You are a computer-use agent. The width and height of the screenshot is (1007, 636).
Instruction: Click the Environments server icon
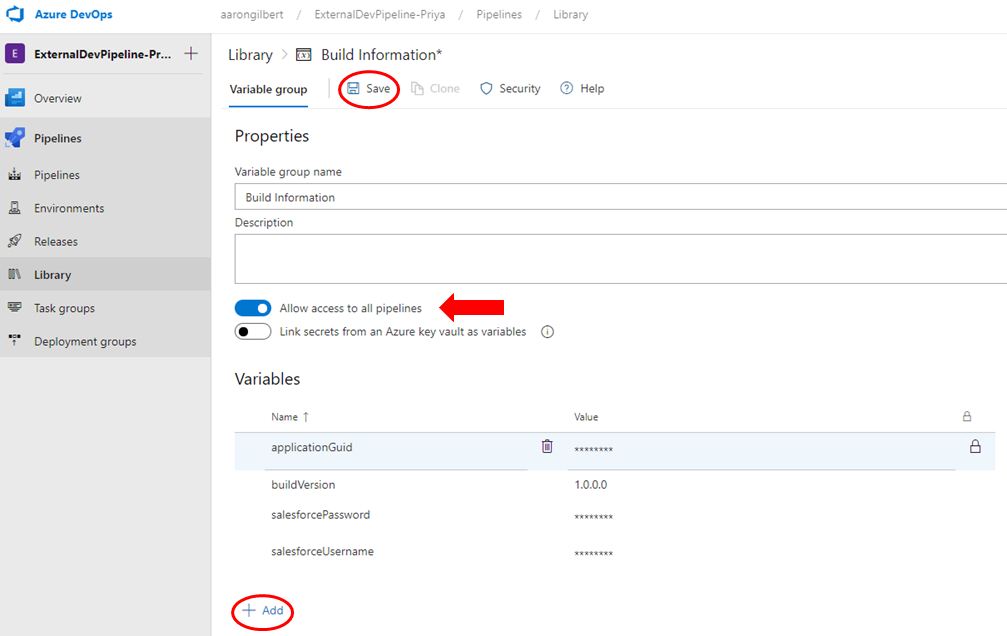(15, 208)
